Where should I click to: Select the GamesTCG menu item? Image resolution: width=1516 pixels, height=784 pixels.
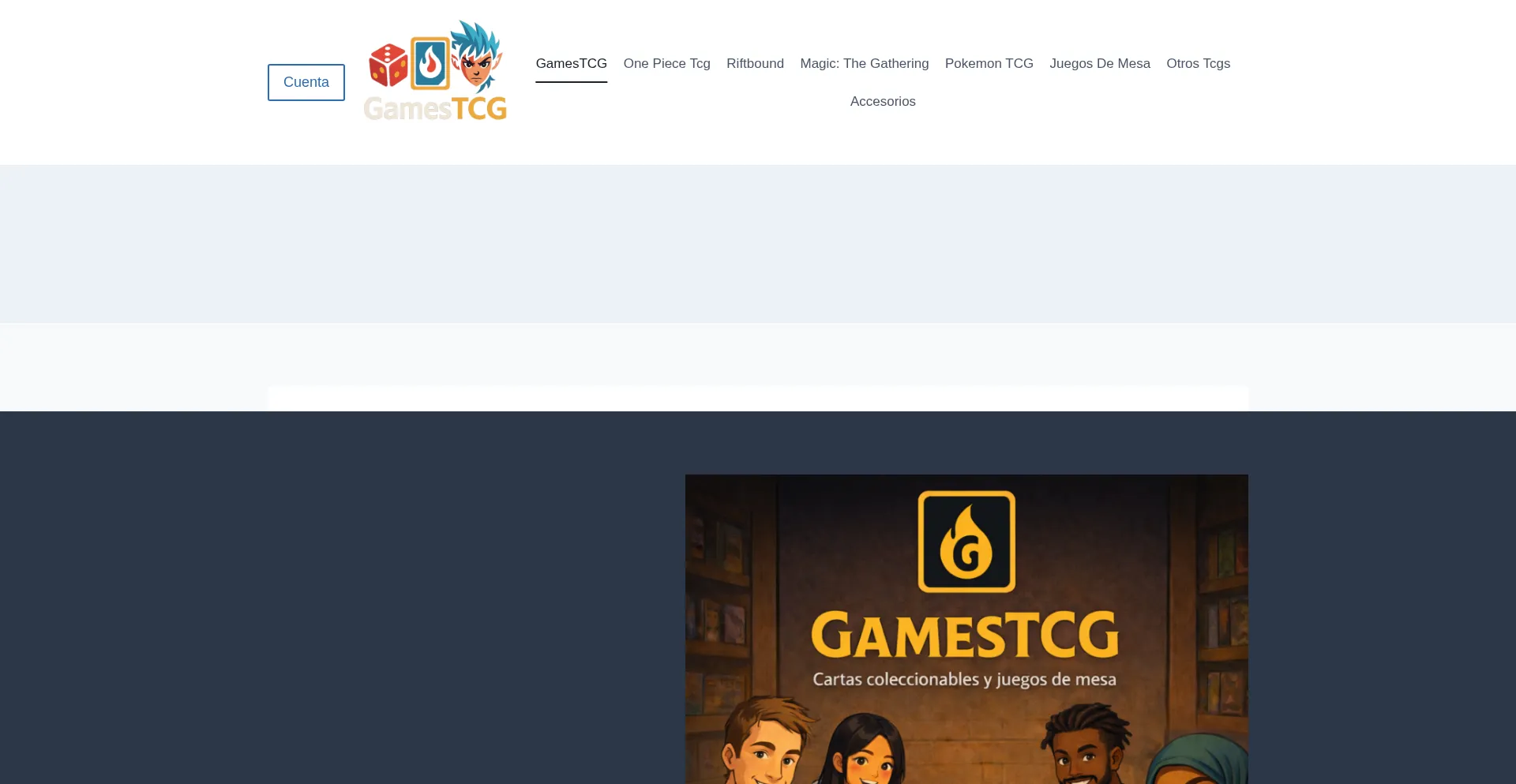[x=572, y=63]
